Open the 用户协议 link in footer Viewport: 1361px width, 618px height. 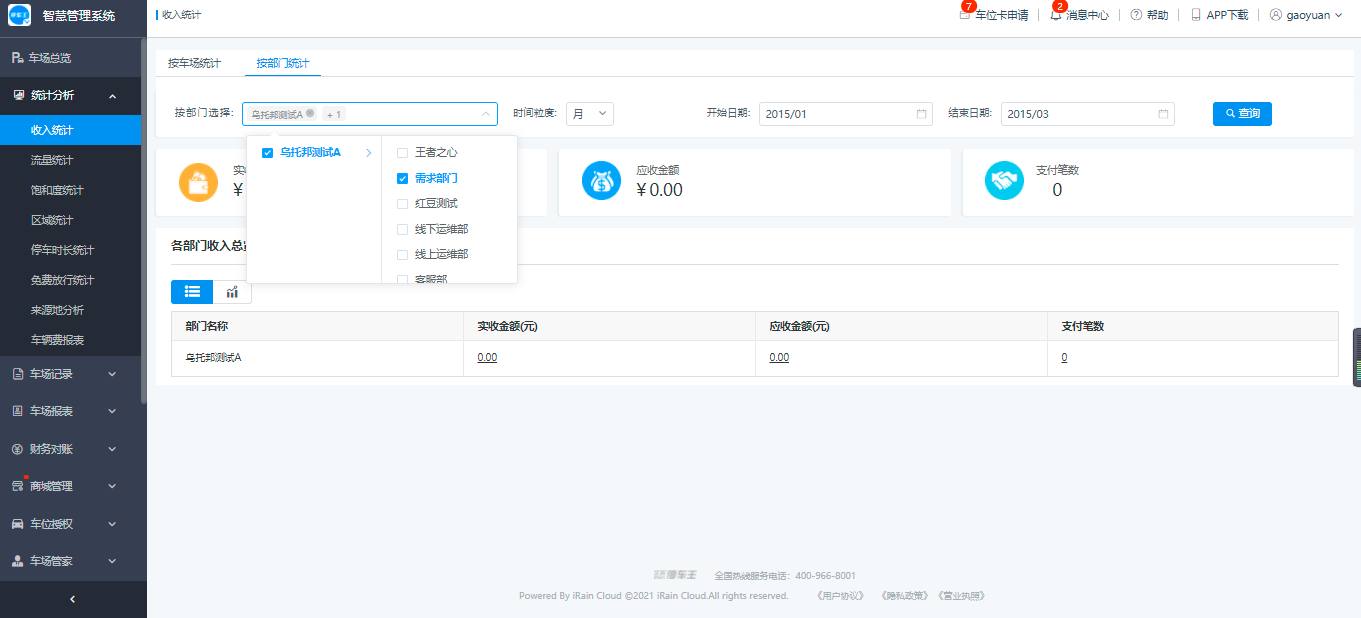840,596
